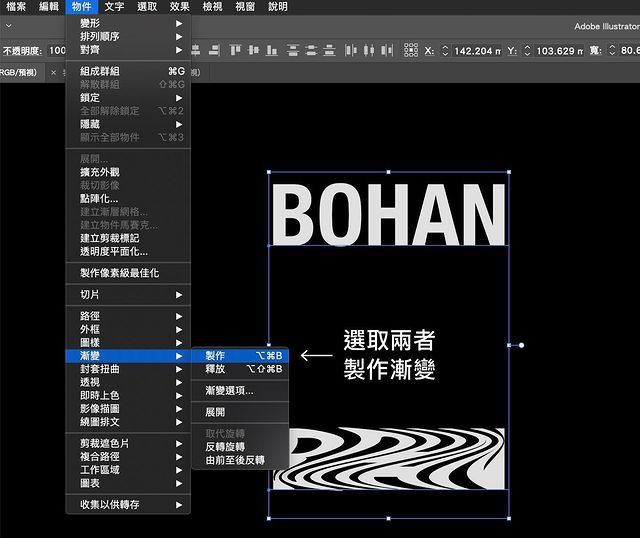Open the 效果 menu in menu bar
640x538 pixels.
coord(180,7)
